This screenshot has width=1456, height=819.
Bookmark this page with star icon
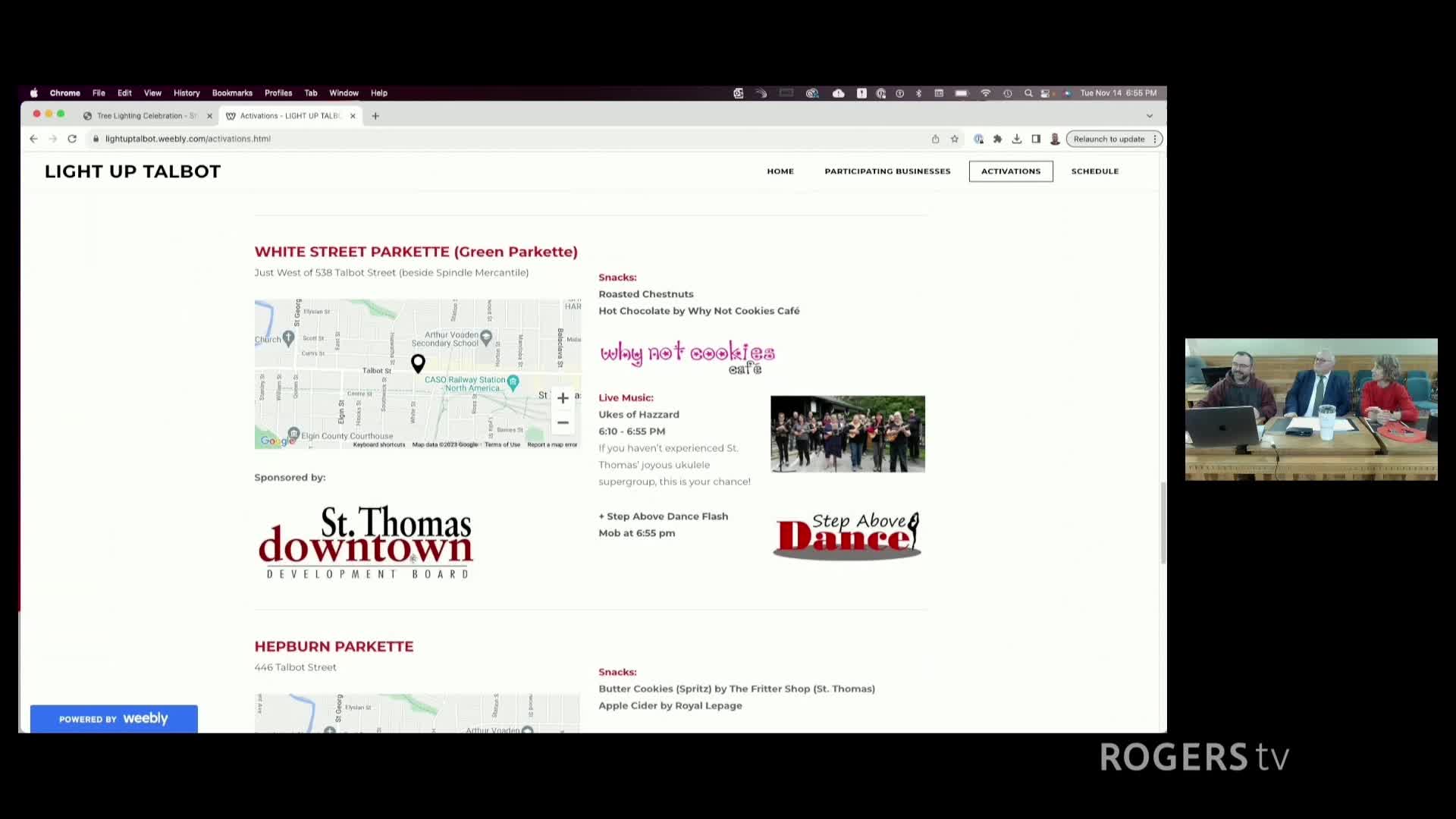pos(955,139)
